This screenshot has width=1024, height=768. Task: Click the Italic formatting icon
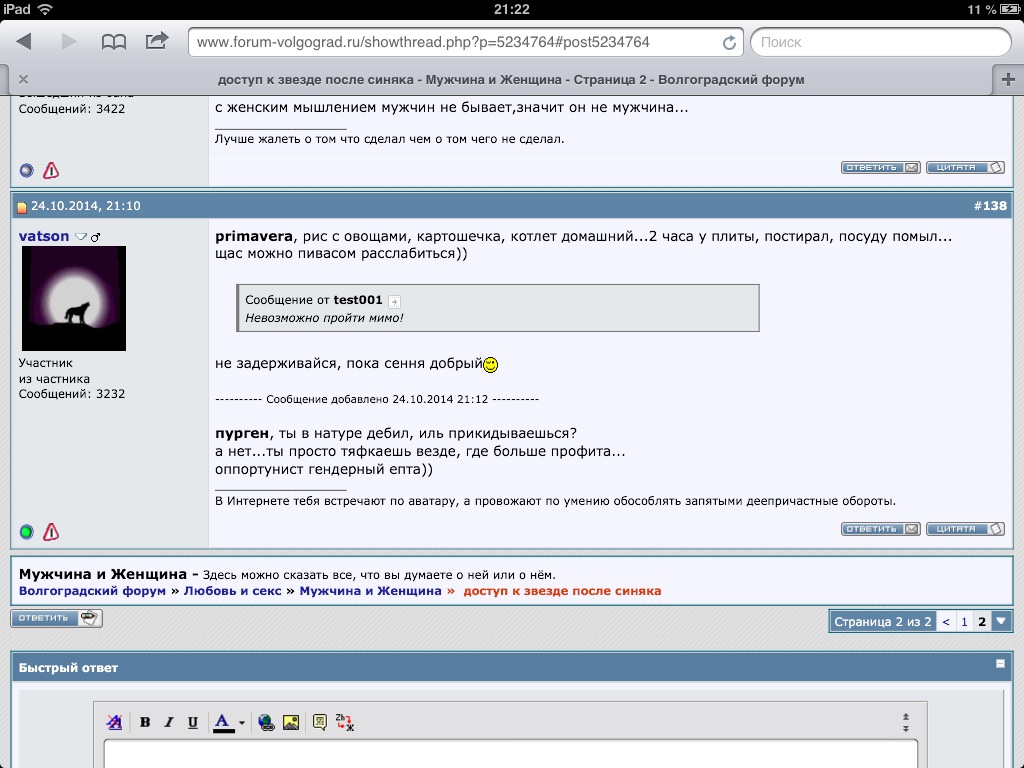(169, 722)
